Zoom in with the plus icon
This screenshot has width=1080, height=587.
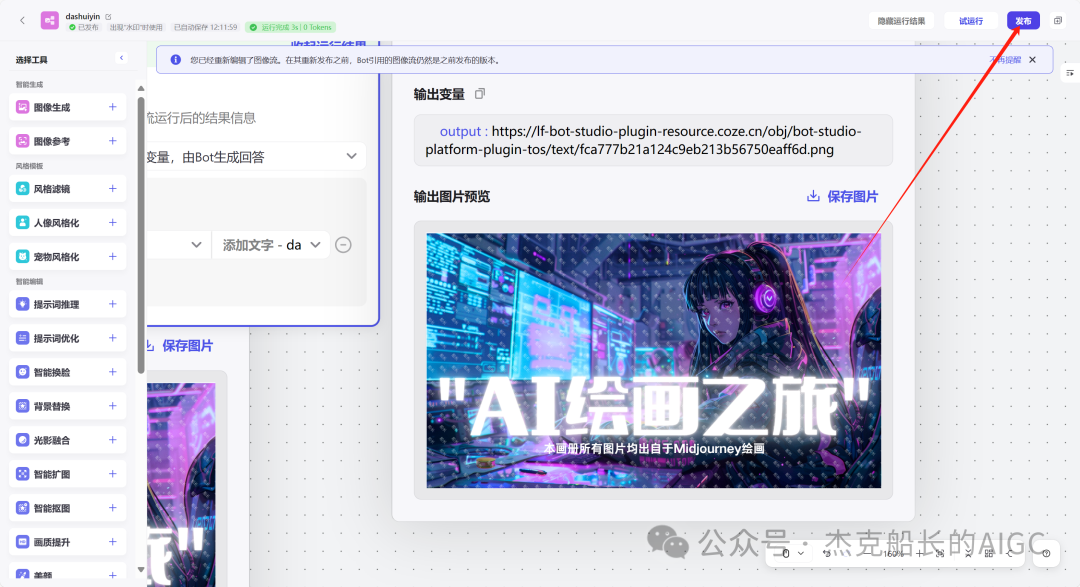919,553
